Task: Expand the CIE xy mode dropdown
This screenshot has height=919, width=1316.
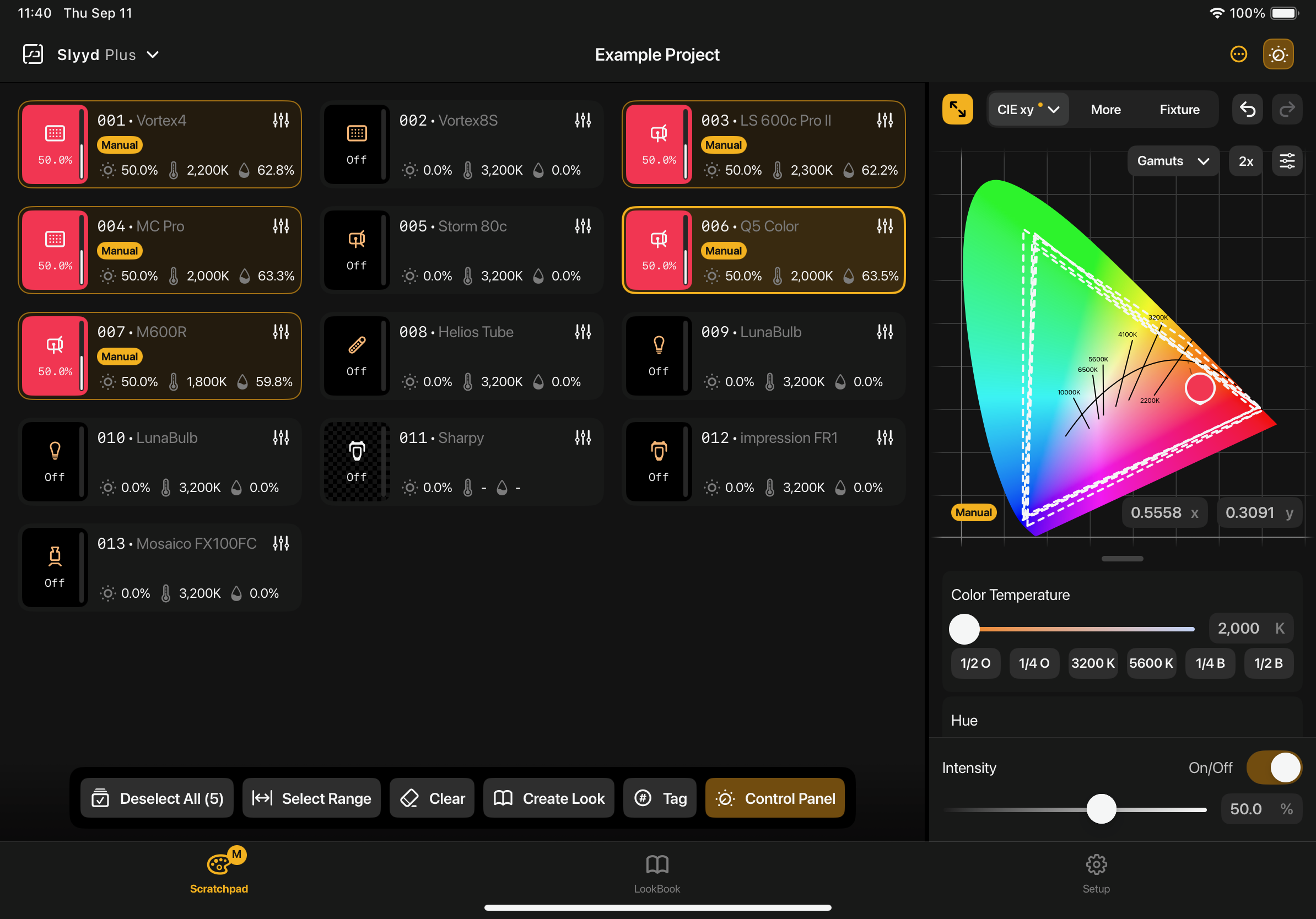Action: [1027, 110]
